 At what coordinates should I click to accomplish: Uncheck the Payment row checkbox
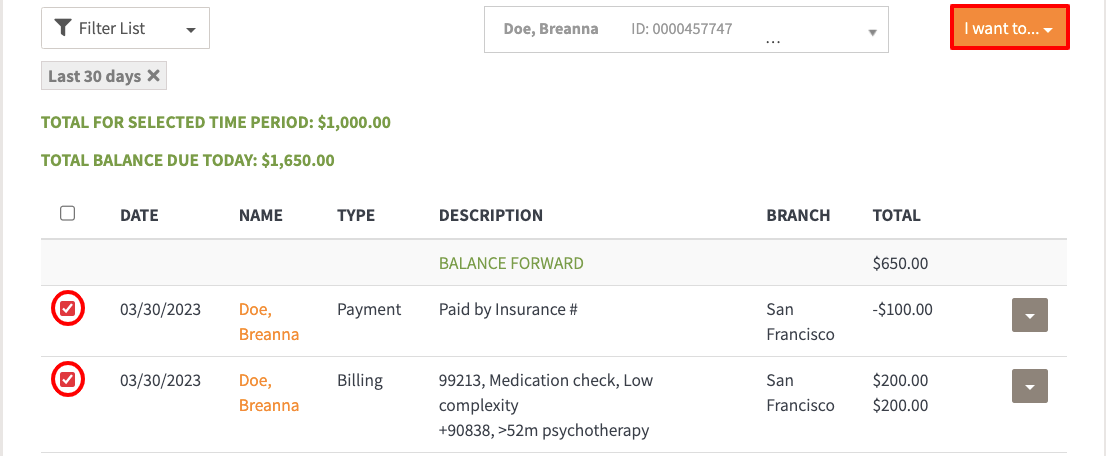[67, 310]
